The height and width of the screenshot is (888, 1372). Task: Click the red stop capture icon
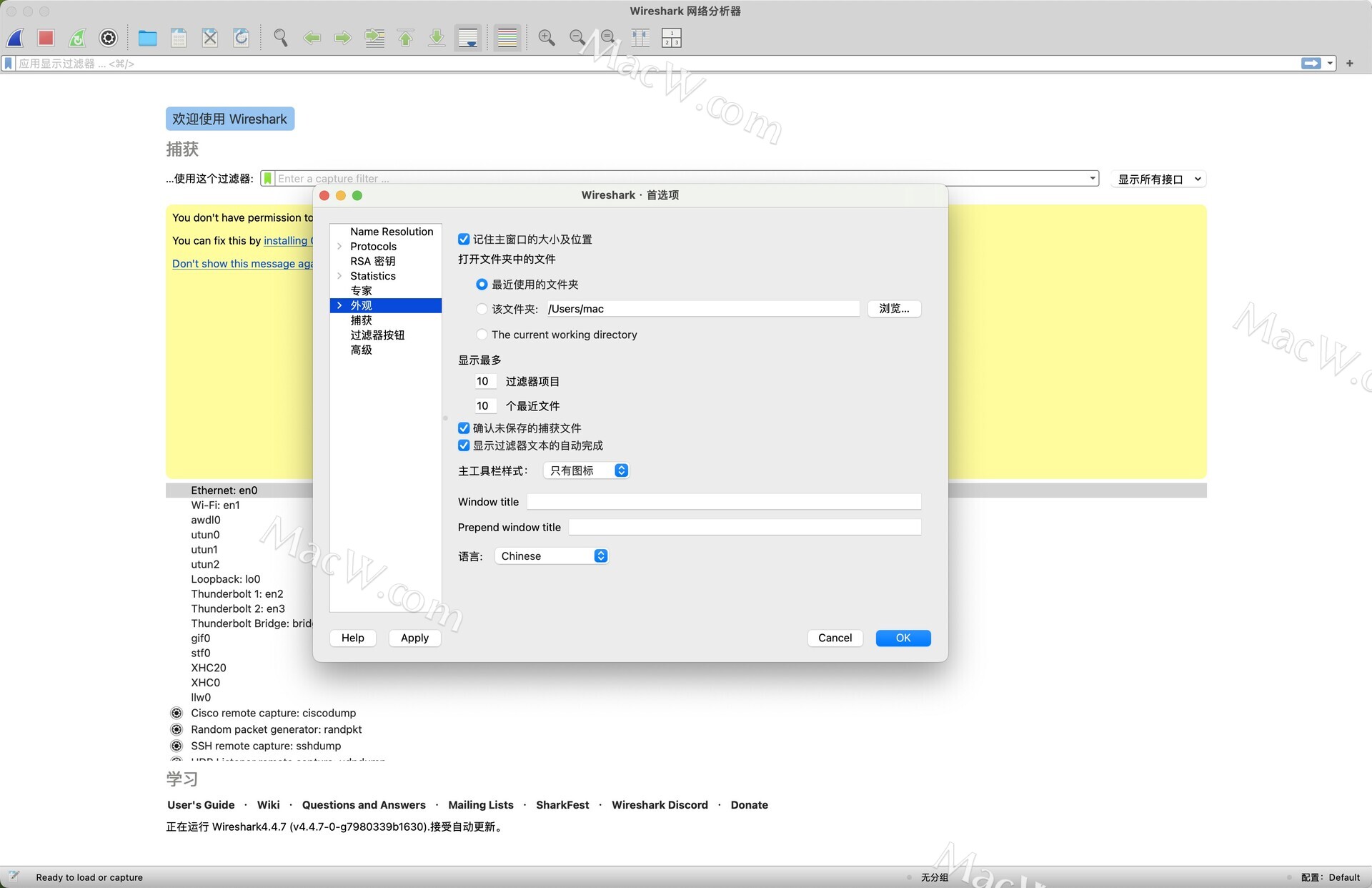coord(46,38)
